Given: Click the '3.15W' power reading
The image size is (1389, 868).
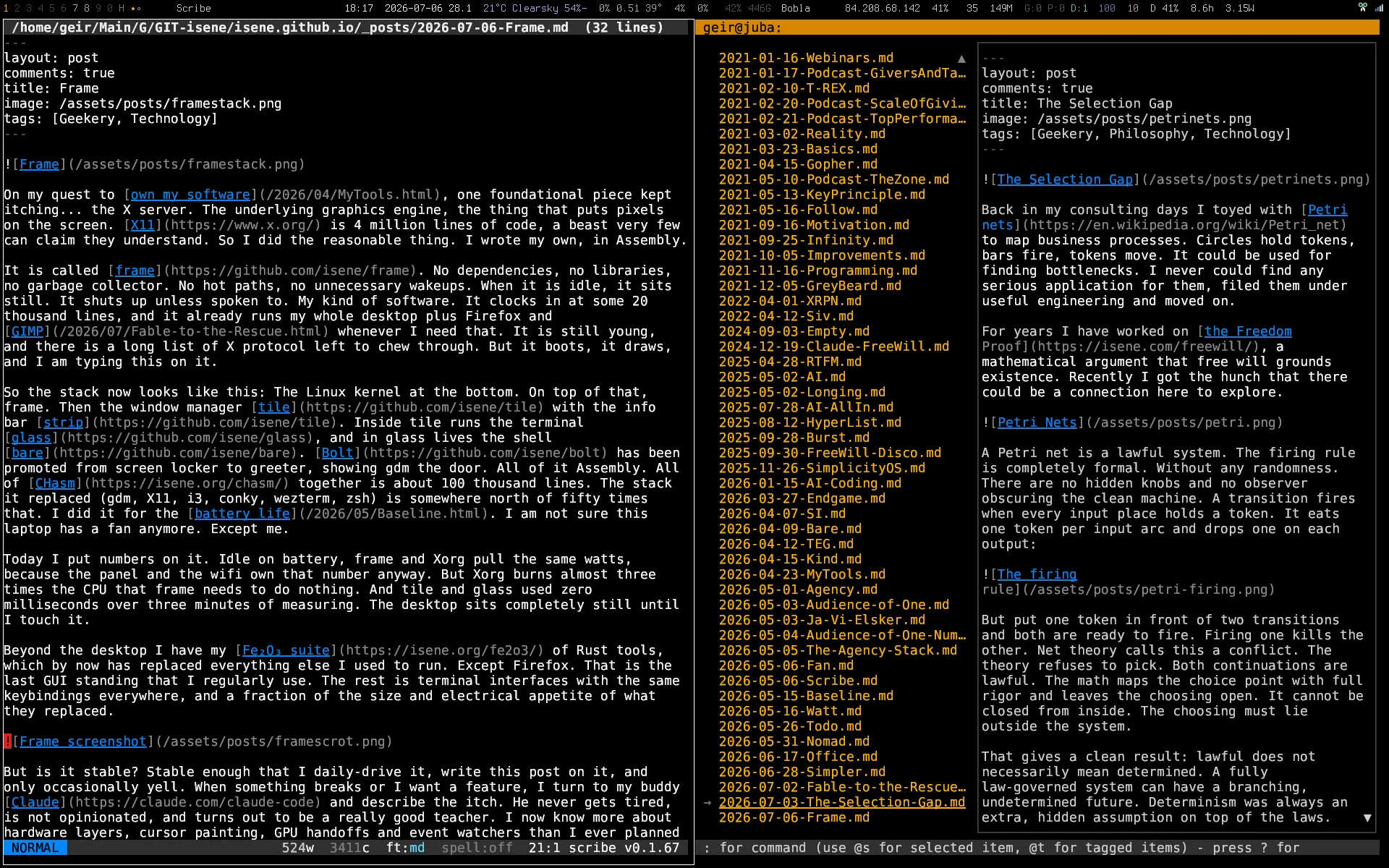Looking at the screenshot, I should pyautogui.click(x=1239, y=8).
